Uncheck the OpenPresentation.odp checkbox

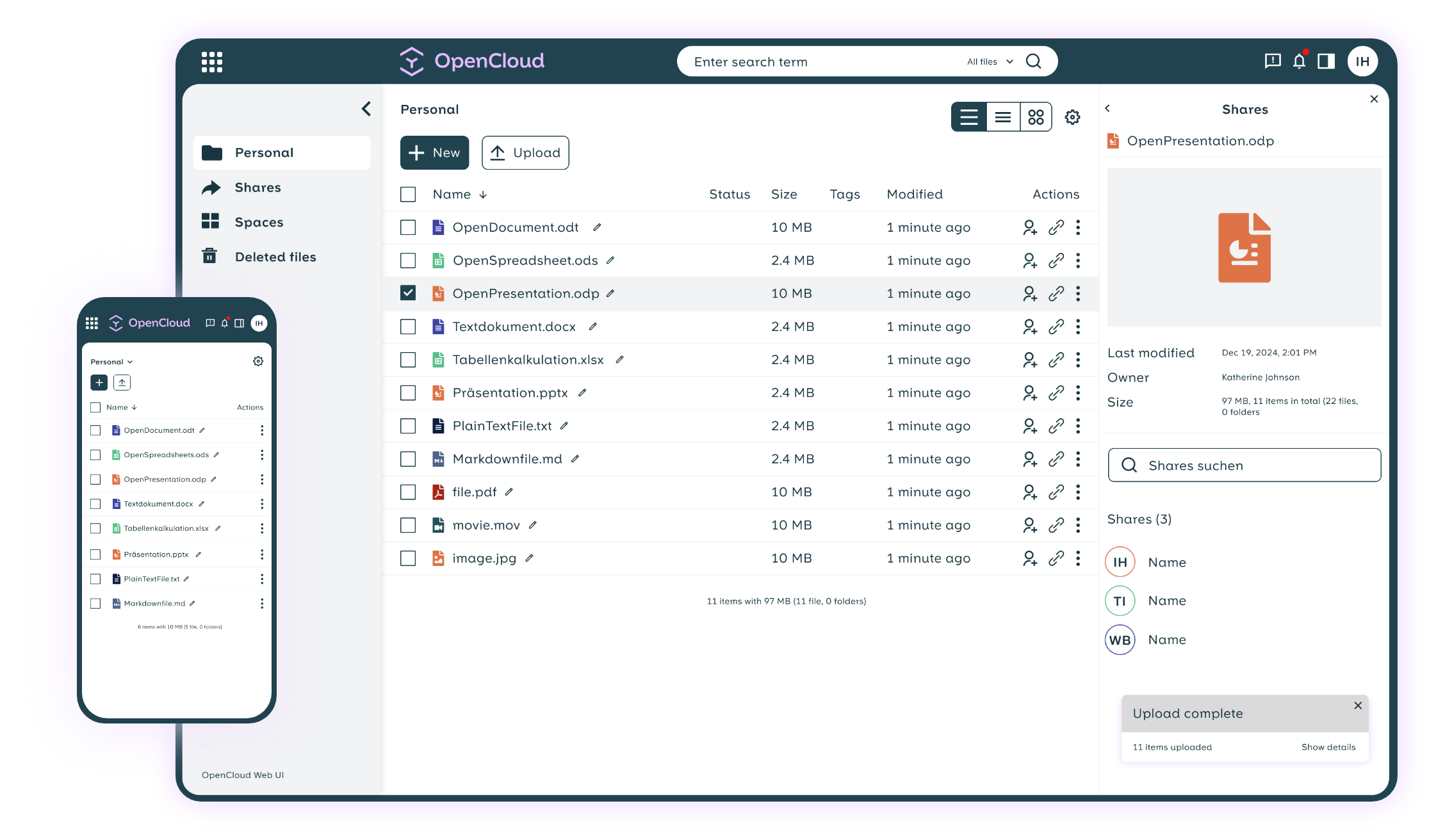click(x=408, y=293)
